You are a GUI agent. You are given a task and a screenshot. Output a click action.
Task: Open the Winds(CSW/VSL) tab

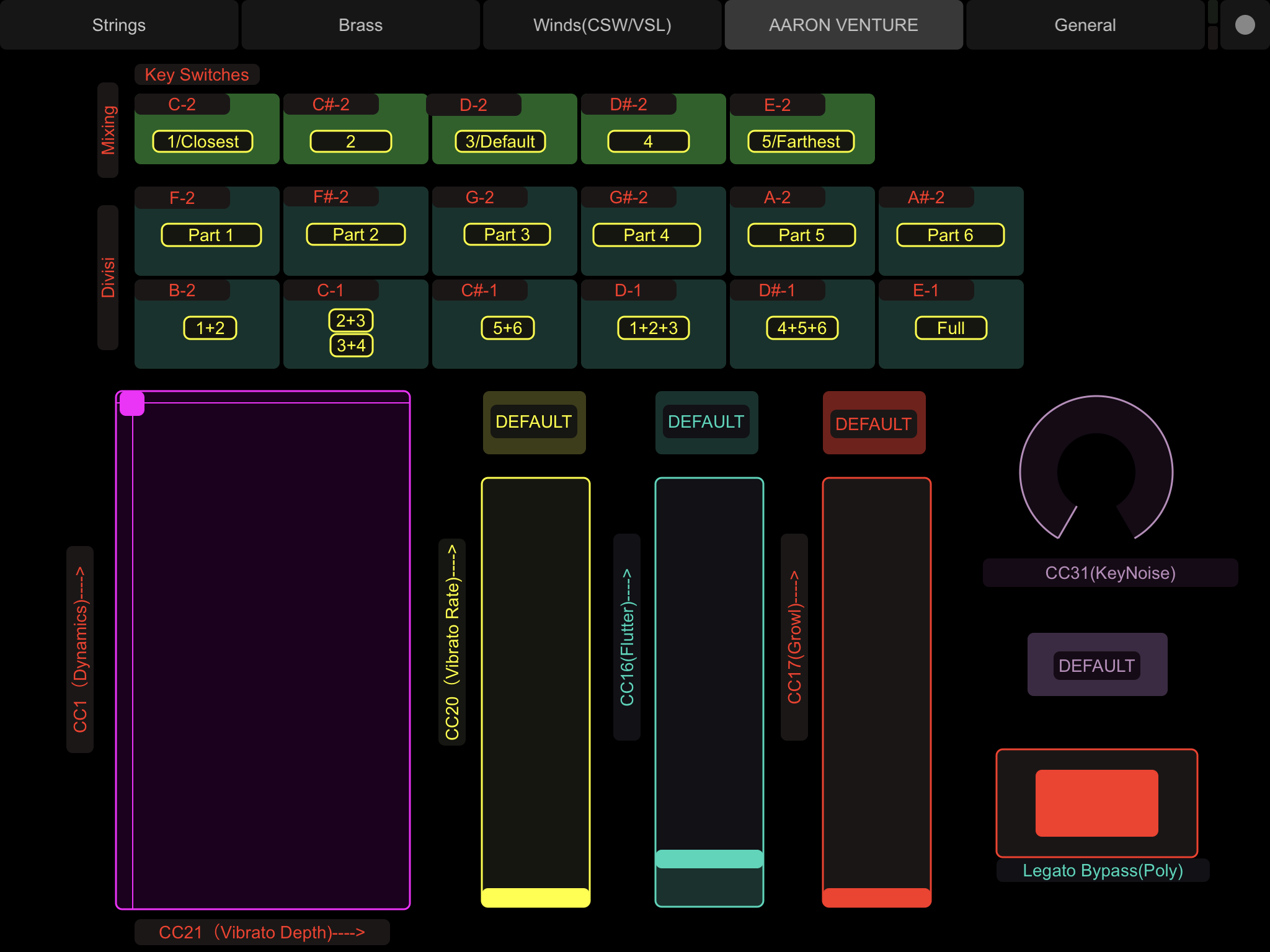(x=602, y=25)
